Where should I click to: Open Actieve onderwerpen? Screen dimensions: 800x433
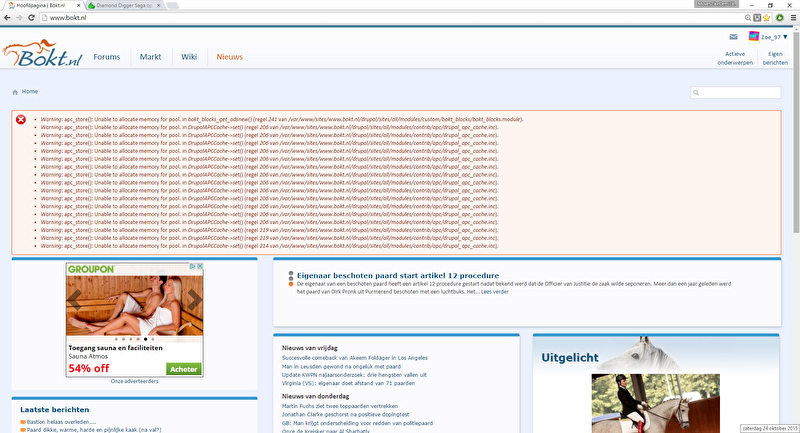click(x=735, y=58)
